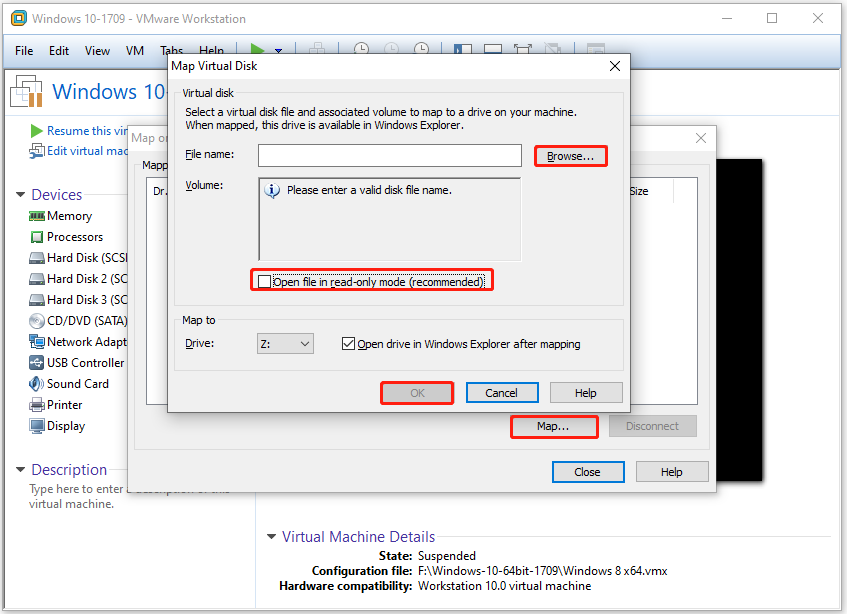
Task: Click the Browse... button
Action: click(x=570, y=157)
